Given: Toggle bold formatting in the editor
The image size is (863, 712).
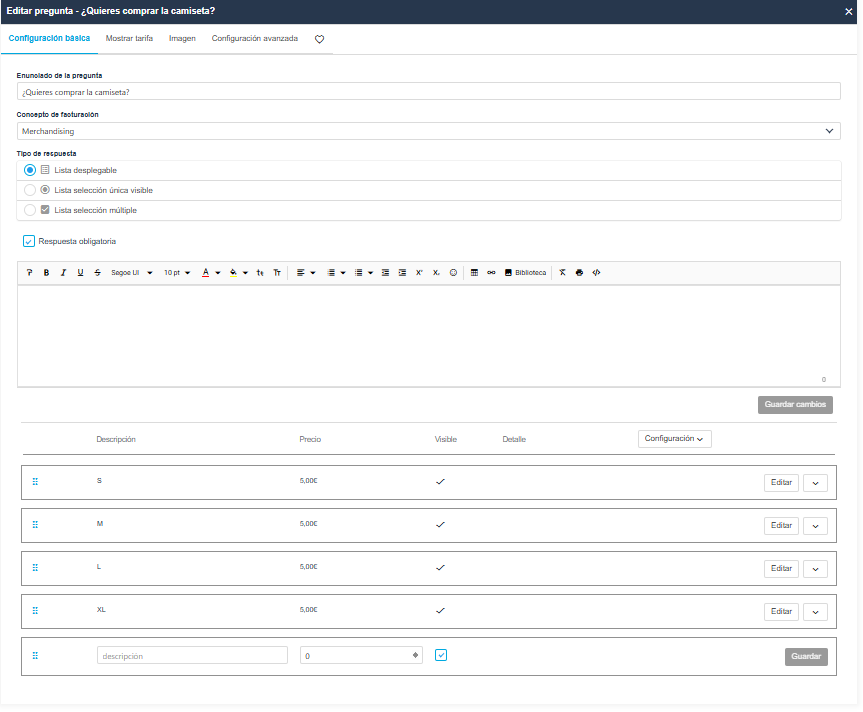Looking at the screenshot, I should click(46, 273).
